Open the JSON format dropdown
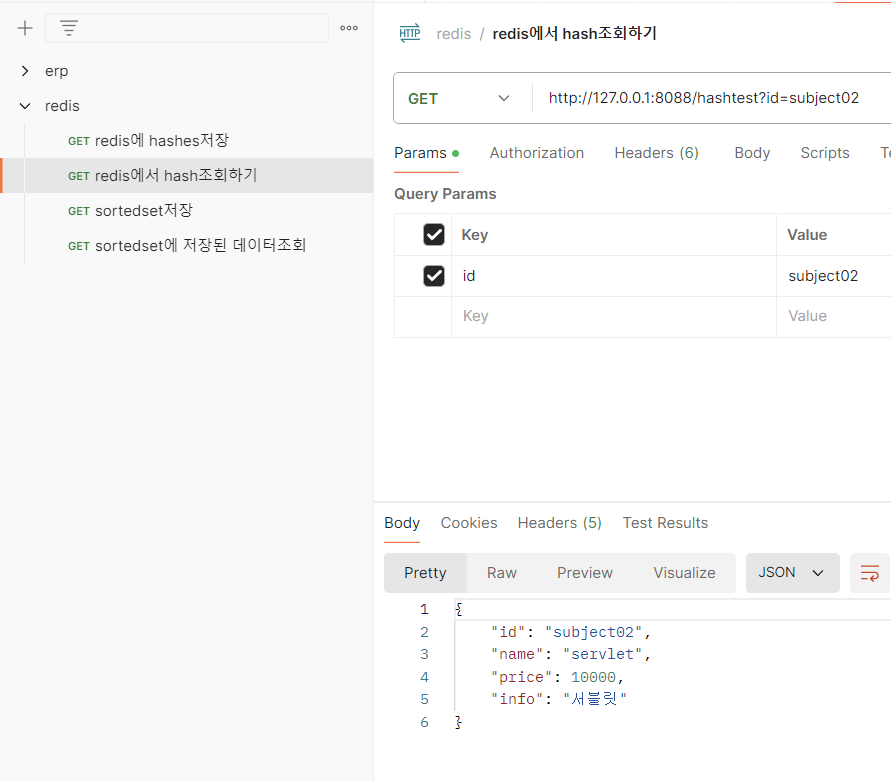891x781 pixels. [x=792, y=573]
